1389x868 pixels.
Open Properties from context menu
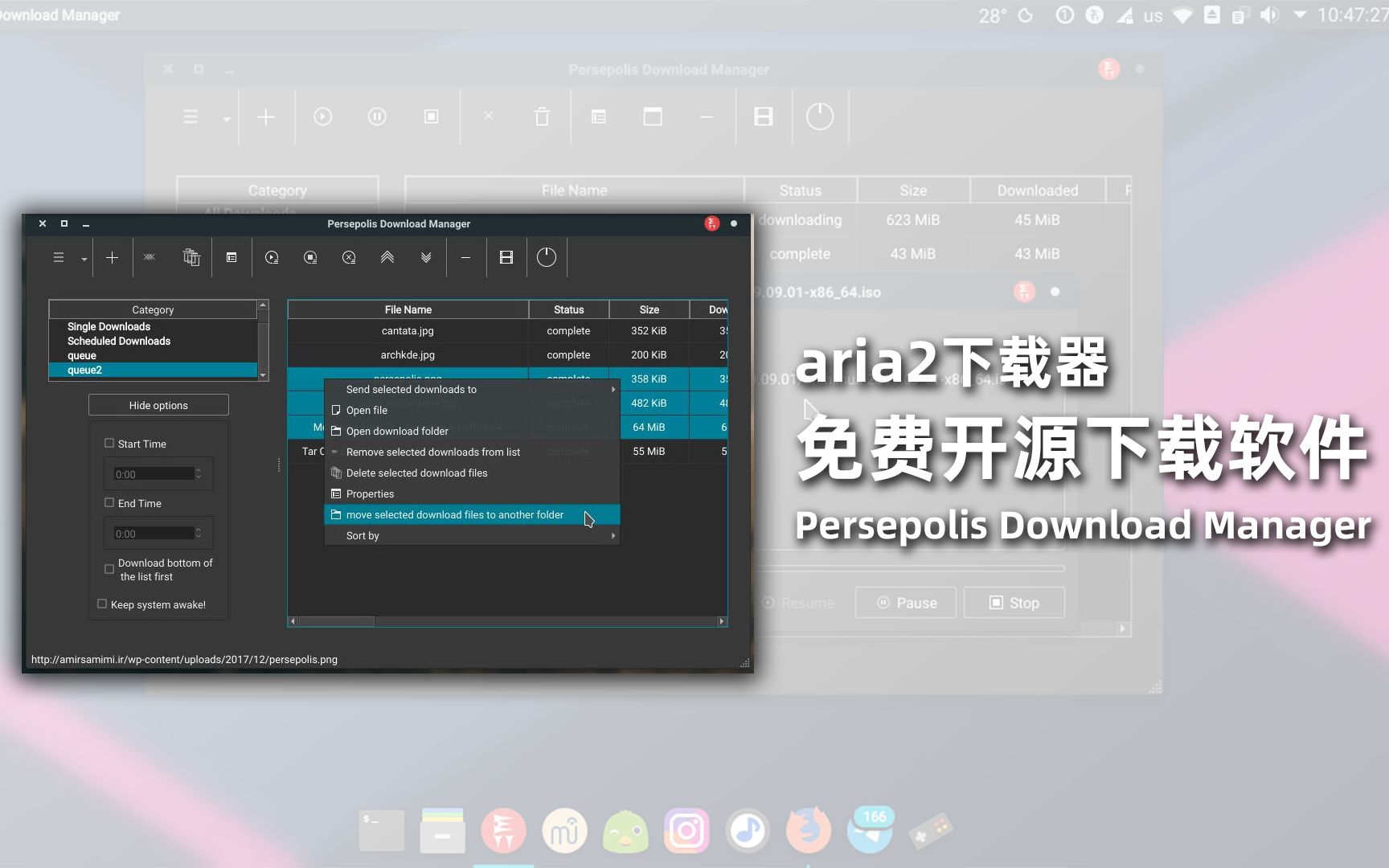pyautogui.click(x=472, y=493)
